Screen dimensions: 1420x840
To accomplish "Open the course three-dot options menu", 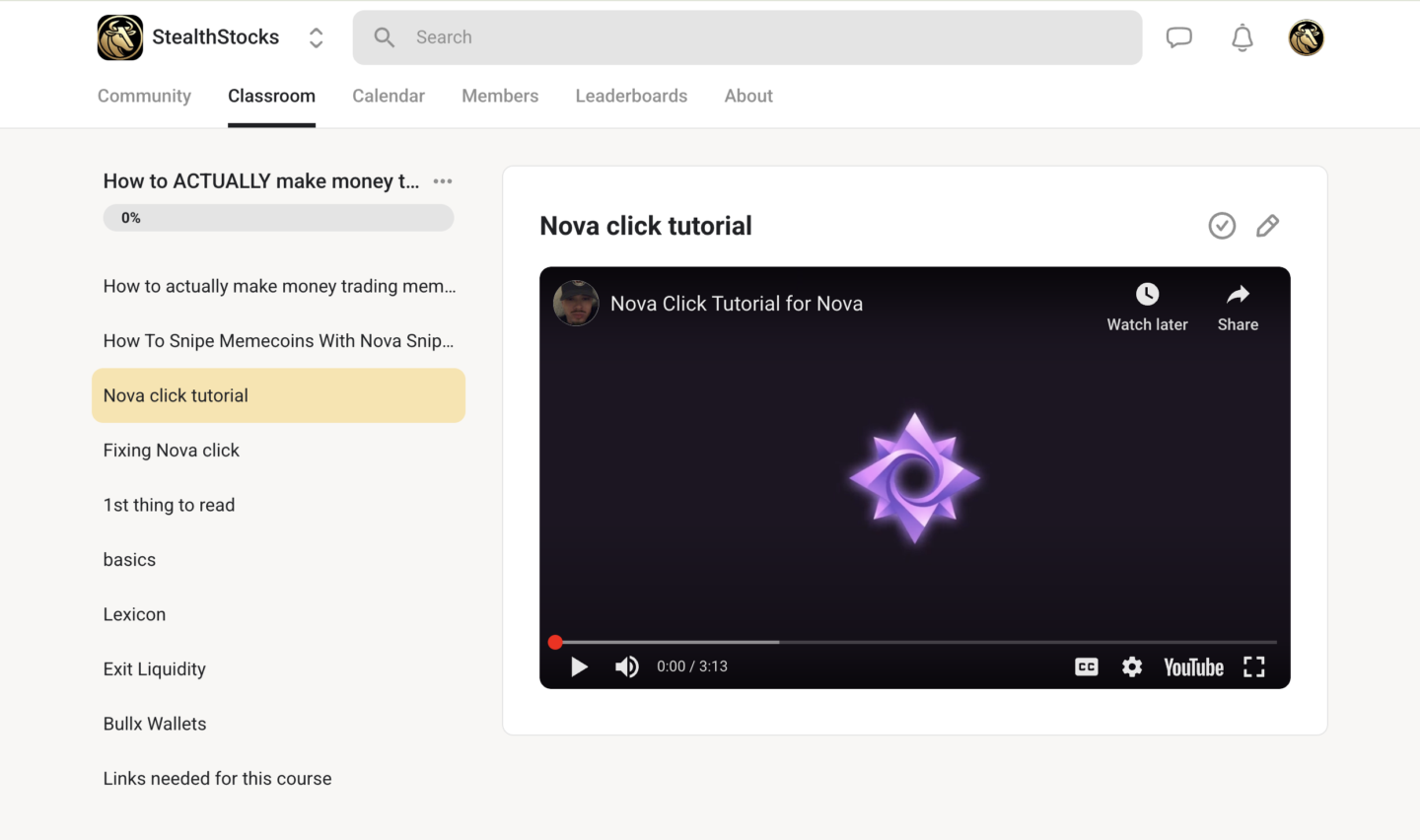I will pyautogui.click(x=443, y=181).
